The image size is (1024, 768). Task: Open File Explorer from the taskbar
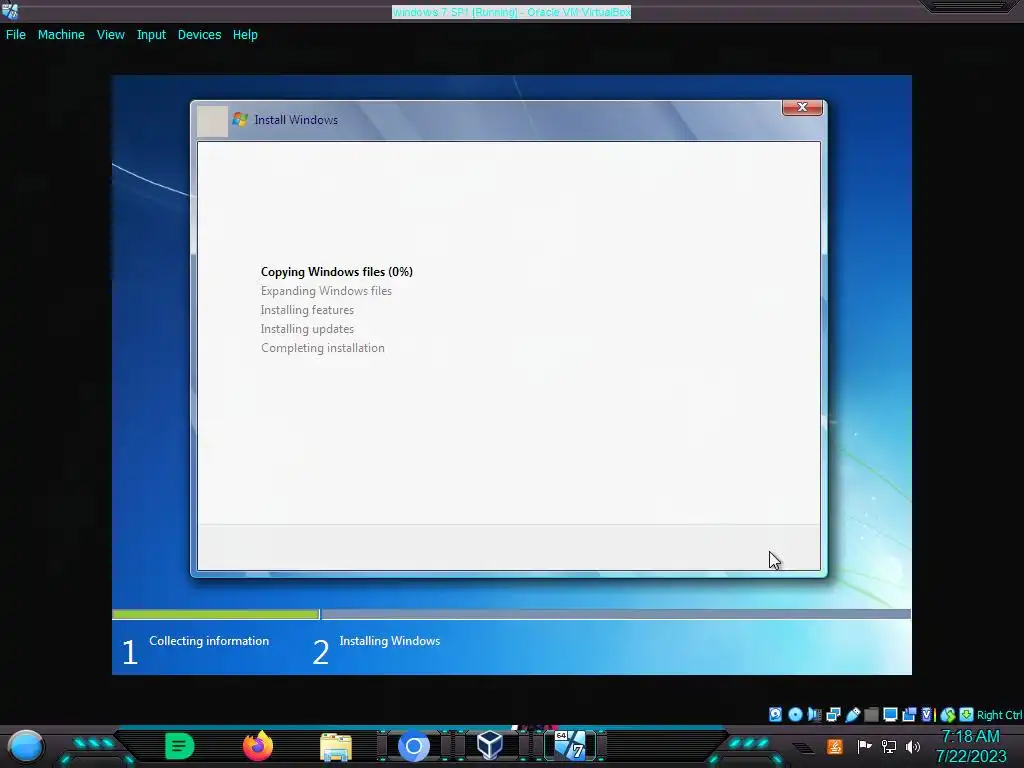tap(336, 747)
